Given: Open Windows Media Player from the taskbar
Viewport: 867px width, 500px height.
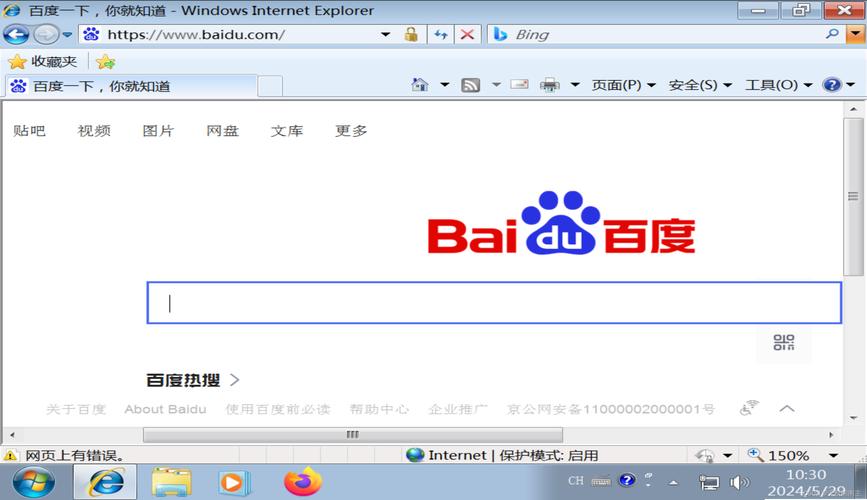Looking at the screenshot, I should point(234,482).
